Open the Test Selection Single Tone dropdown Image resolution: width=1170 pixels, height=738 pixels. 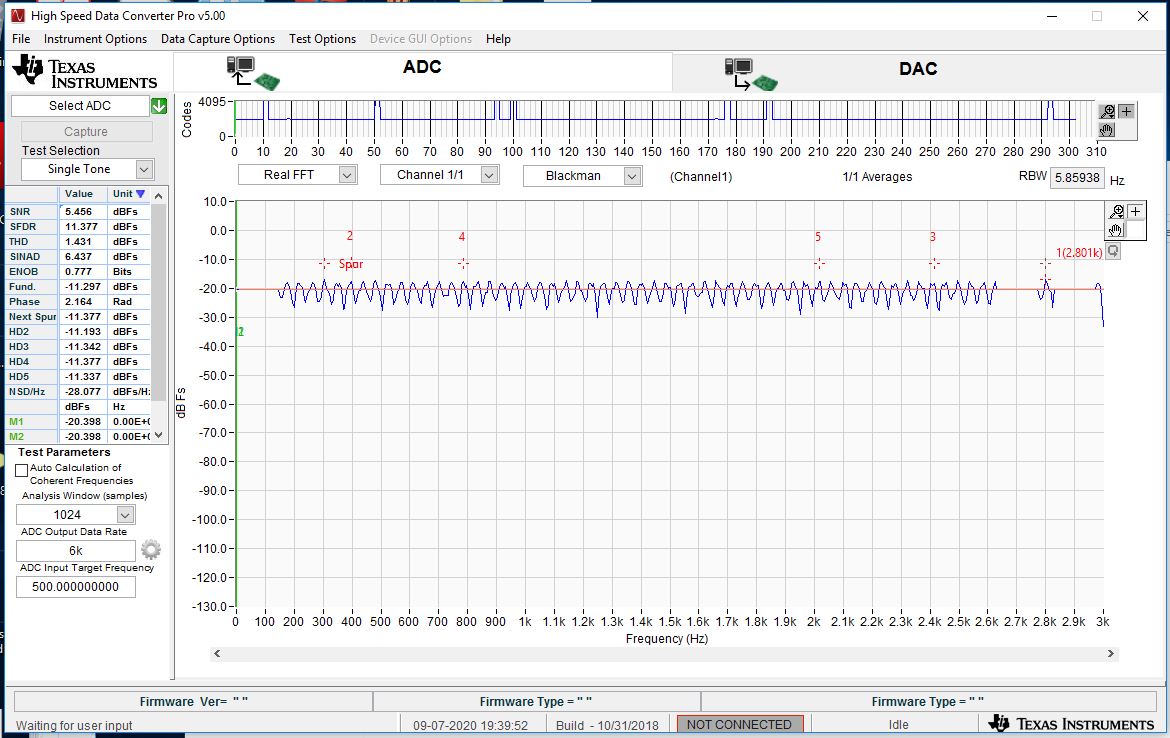(x=144, y=169)
